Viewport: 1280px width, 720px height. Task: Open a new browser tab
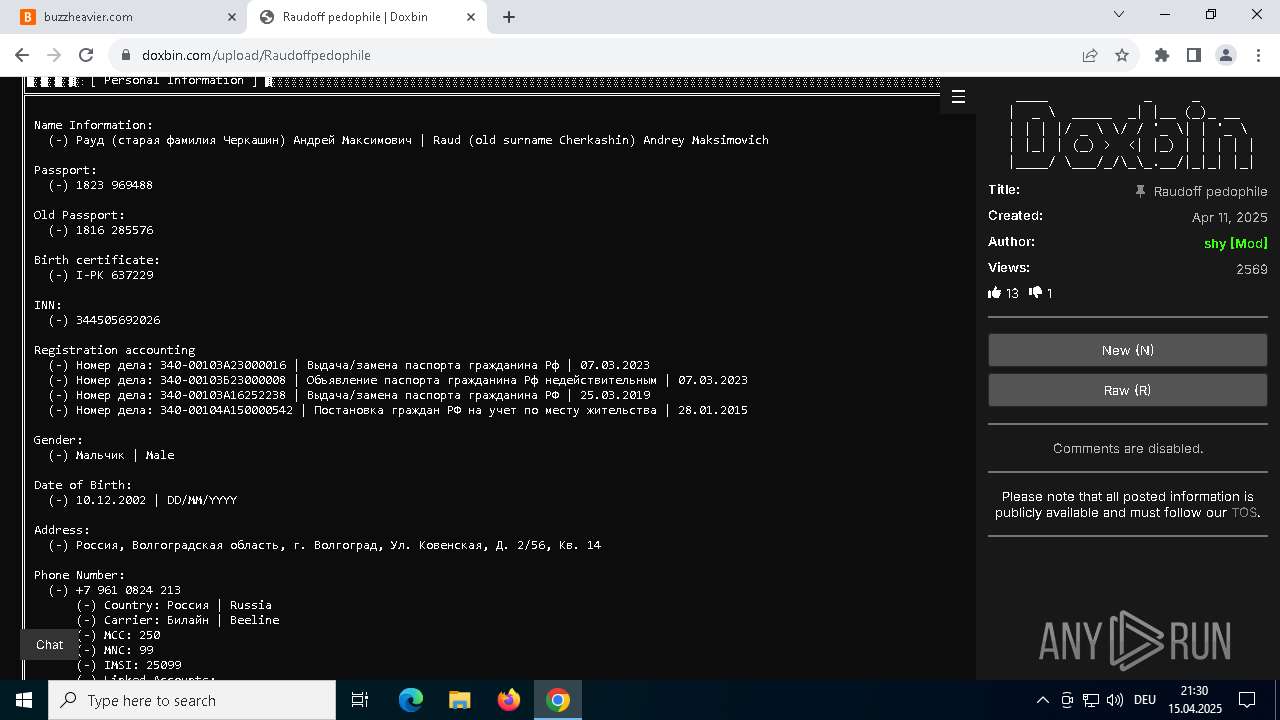[x=509, y=17]
